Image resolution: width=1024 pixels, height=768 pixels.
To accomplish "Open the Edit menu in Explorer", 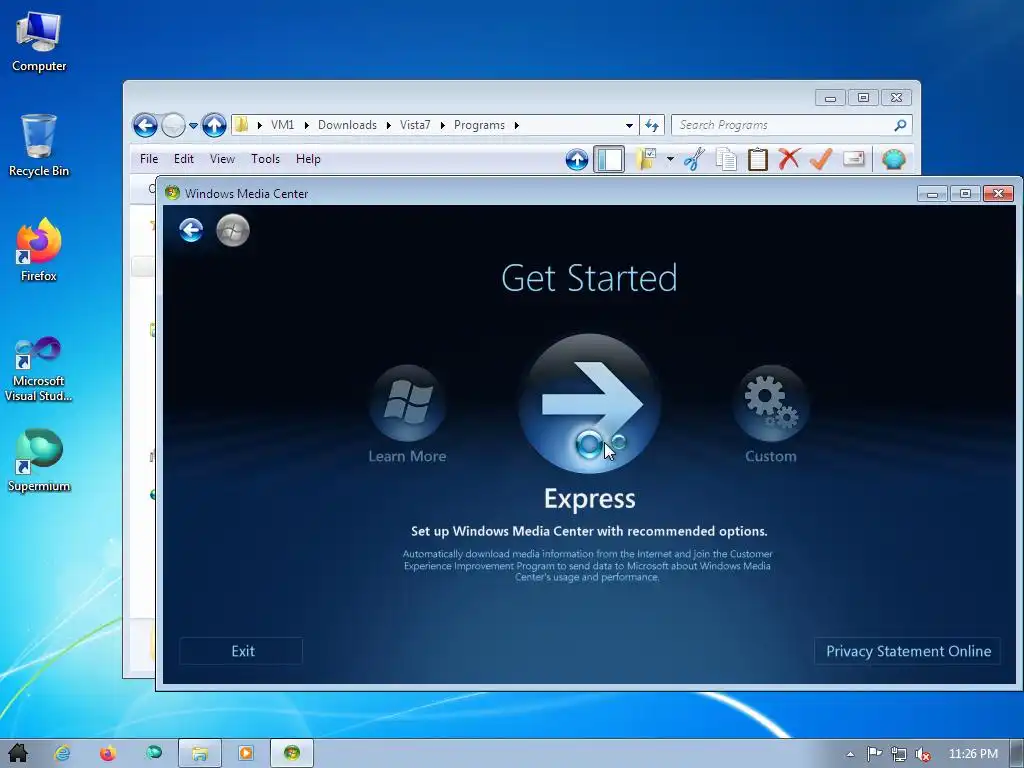I will (x=184, y=159).
